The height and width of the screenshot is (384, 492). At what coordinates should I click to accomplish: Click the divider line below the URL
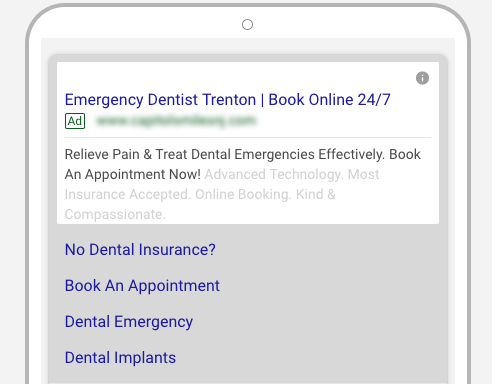(248, 137)
